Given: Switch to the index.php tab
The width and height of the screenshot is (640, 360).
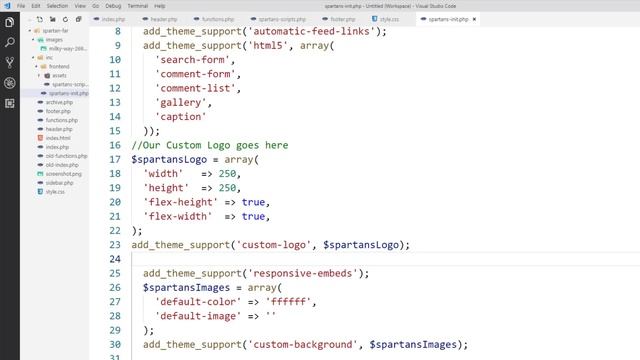Looking at the screenshot, I should 113,19.
